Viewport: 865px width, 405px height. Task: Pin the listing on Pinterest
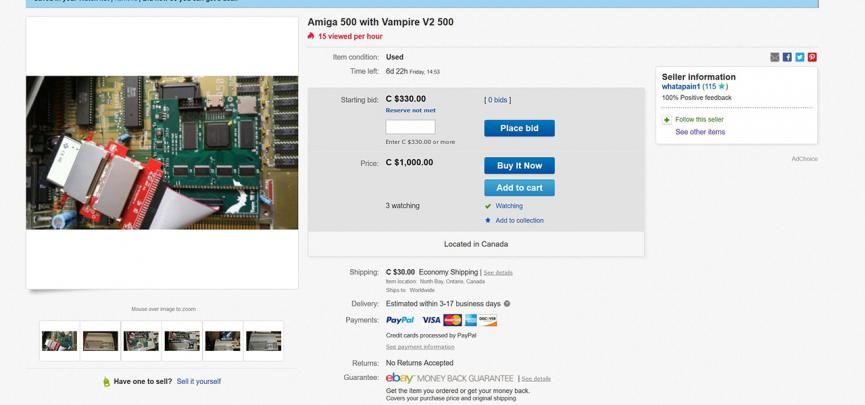tap(812, 57)
